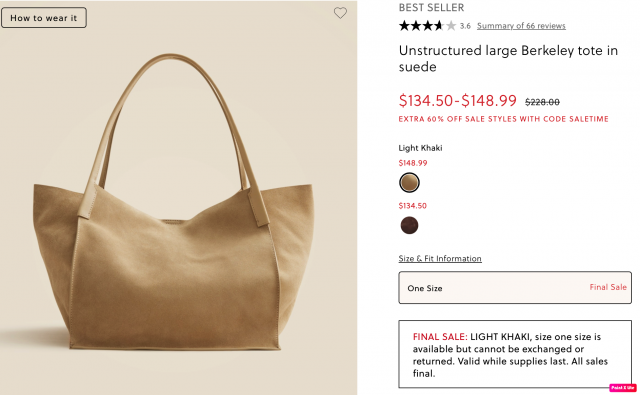This screenshot has width=640, height=395.
Task: Add the tote to favorites with heart icon
Action: click(x=340, y=13)
